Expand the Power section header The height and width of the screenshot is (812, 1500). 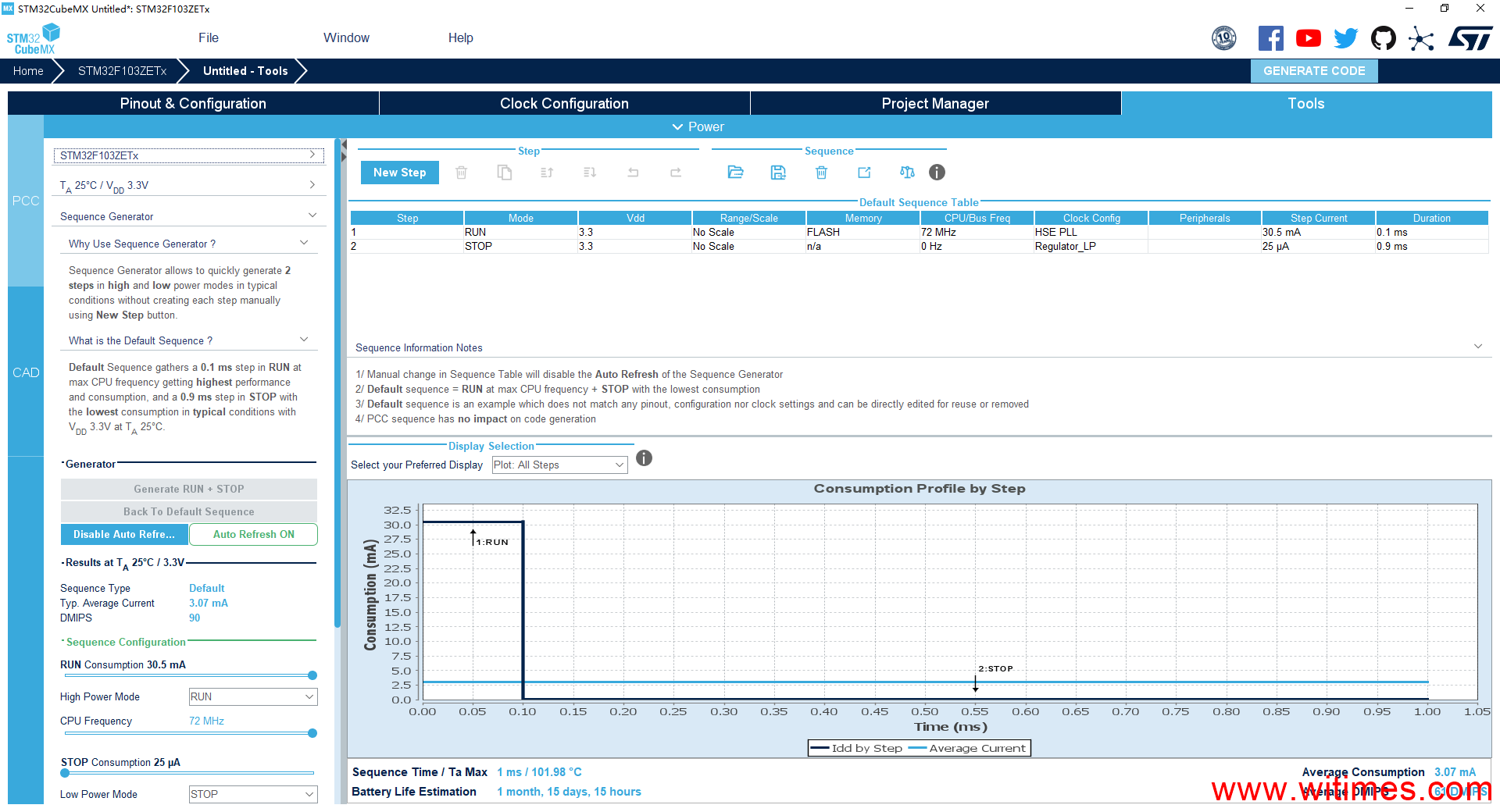[x=698, y=126]
